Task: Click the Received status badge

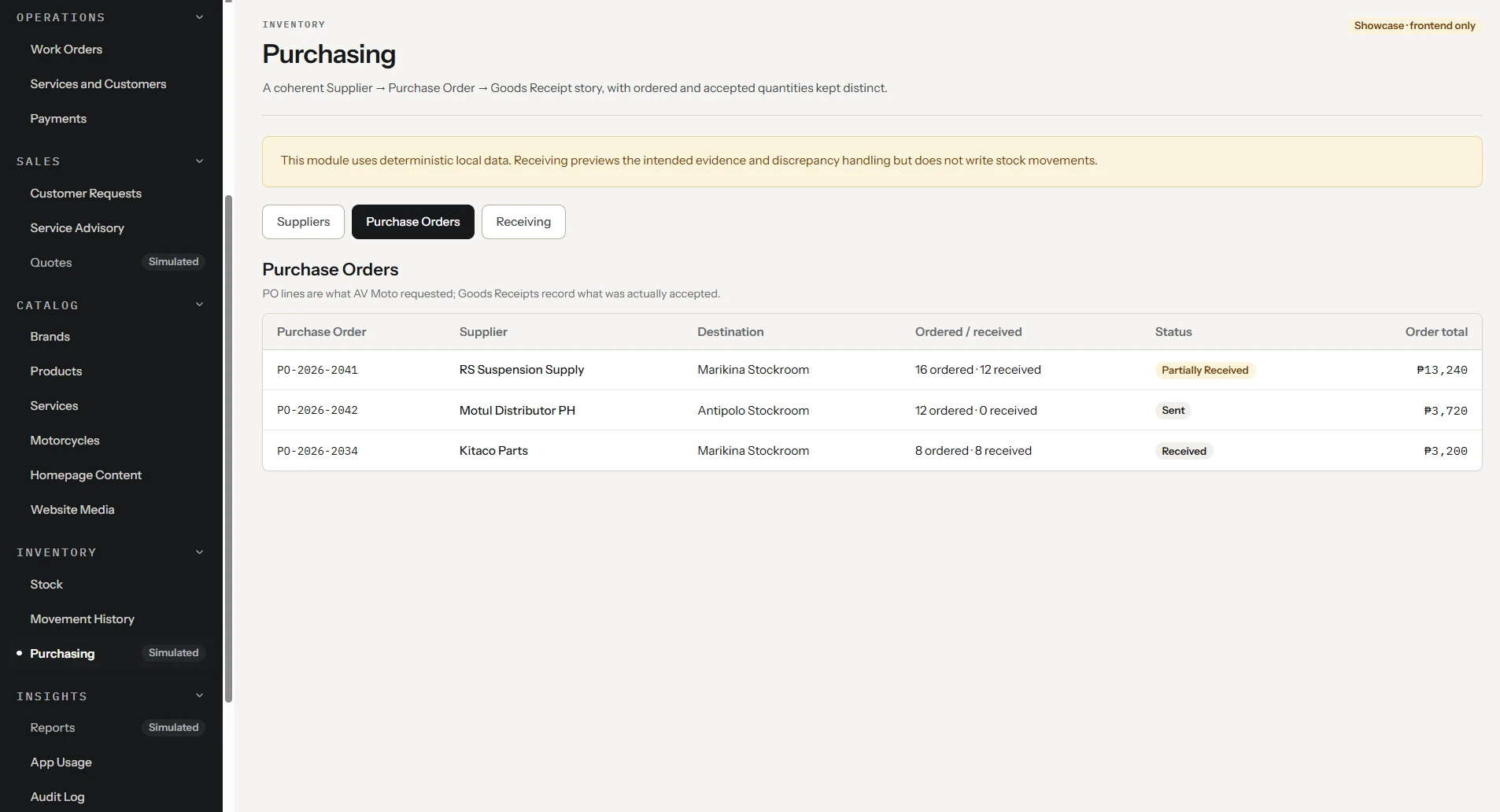Action: [x=1184, y=451]
